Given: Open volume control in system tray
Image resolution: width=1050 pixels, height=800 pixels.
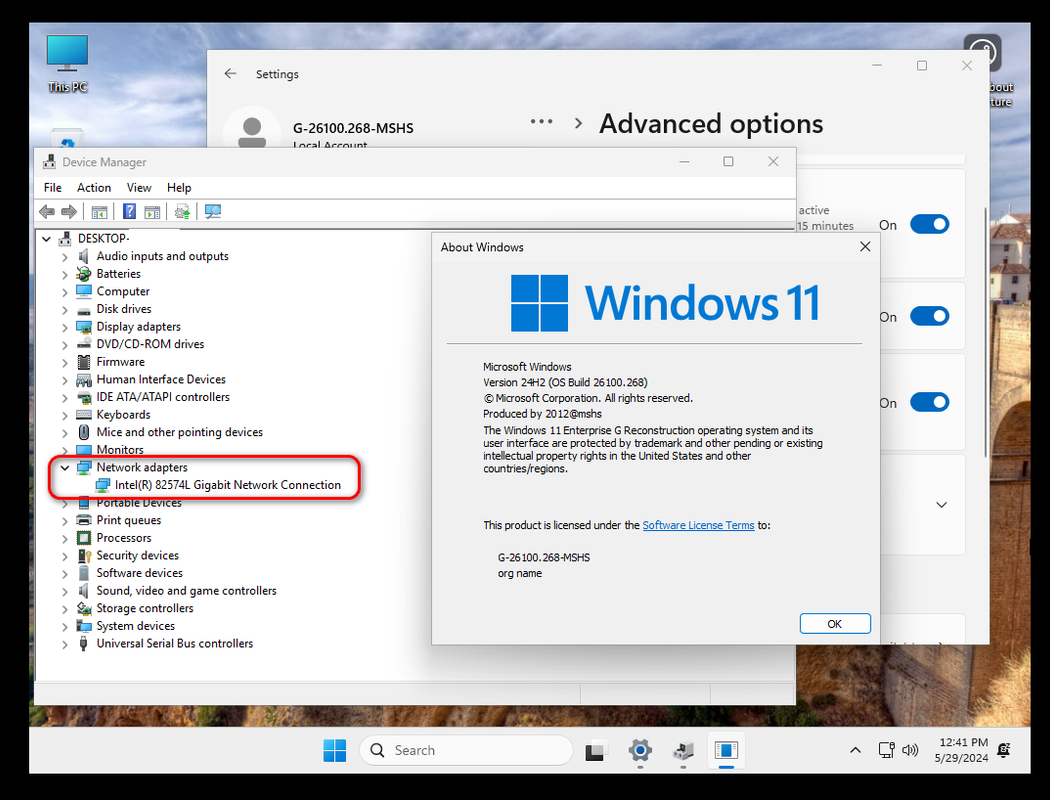Looking at the screenshot, I should [x=910, y=750].
